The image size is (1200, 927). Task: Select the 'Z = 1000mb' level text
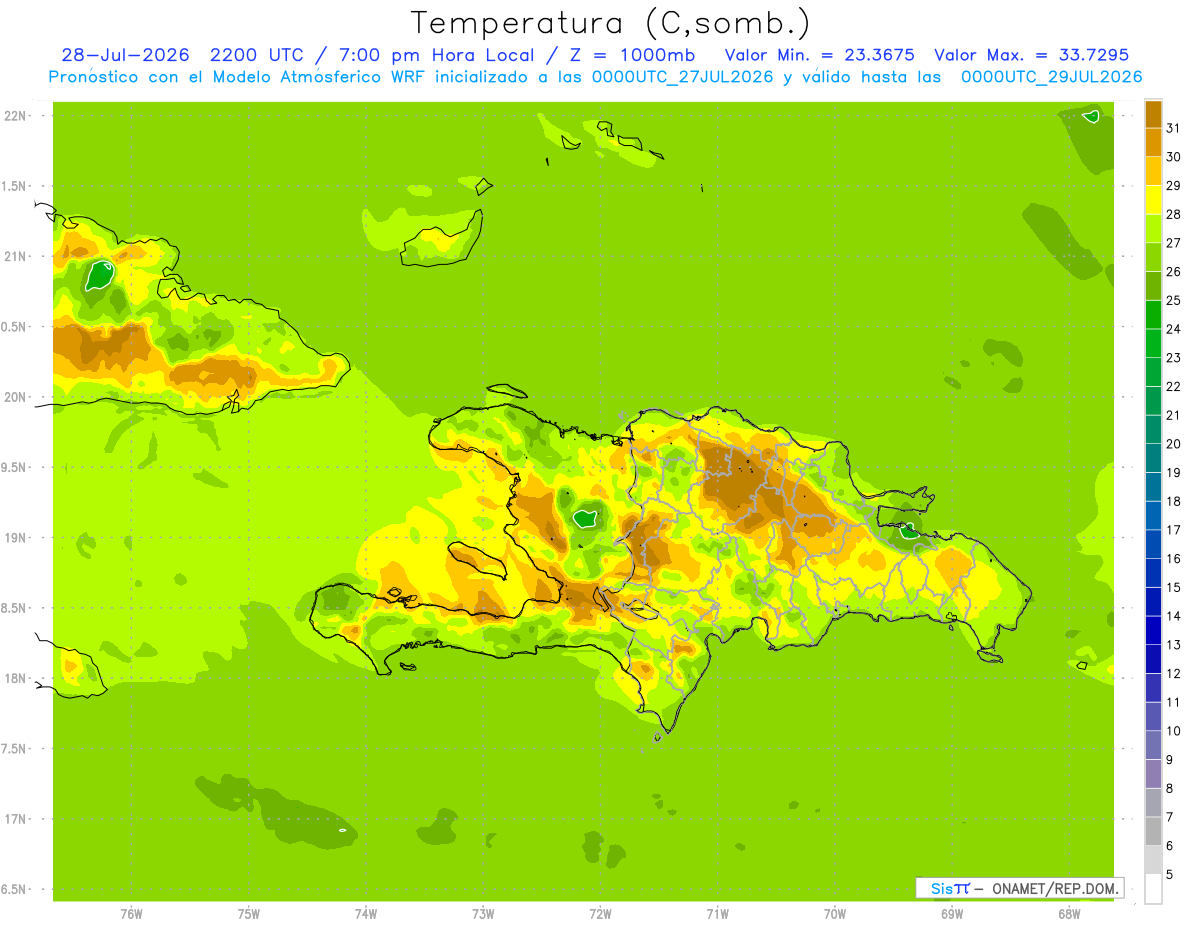(x=631, y=55)
